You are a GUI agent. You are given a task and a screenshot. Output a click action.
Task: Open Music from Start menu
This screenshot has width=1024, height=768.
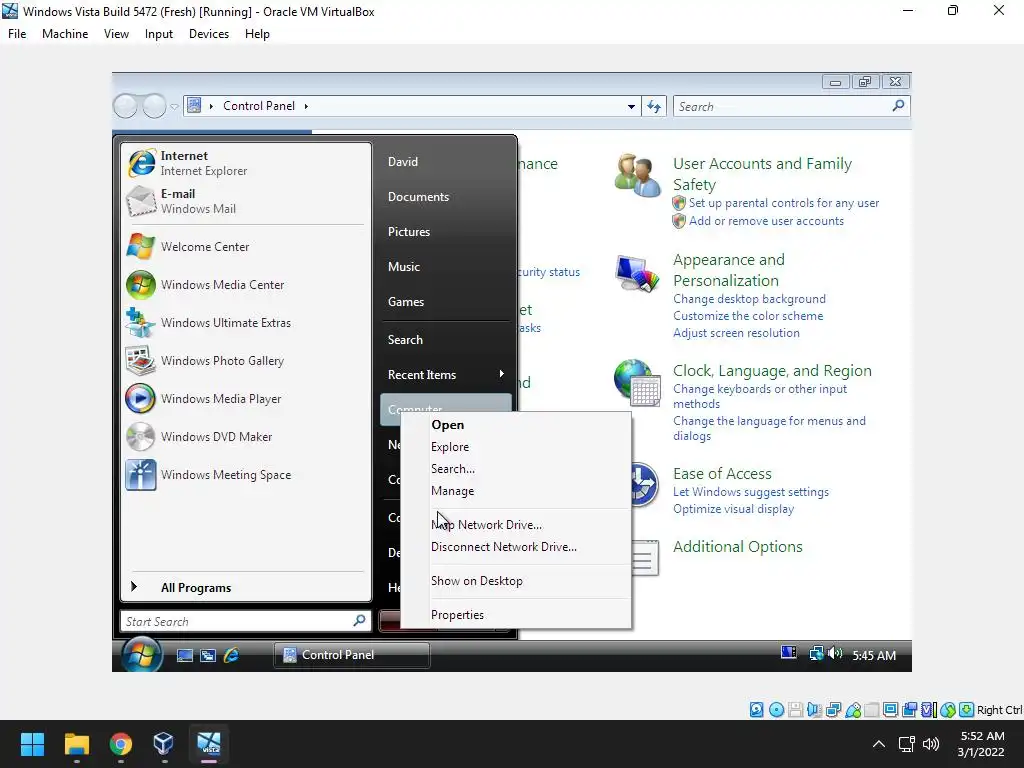[x=445, y=266]
